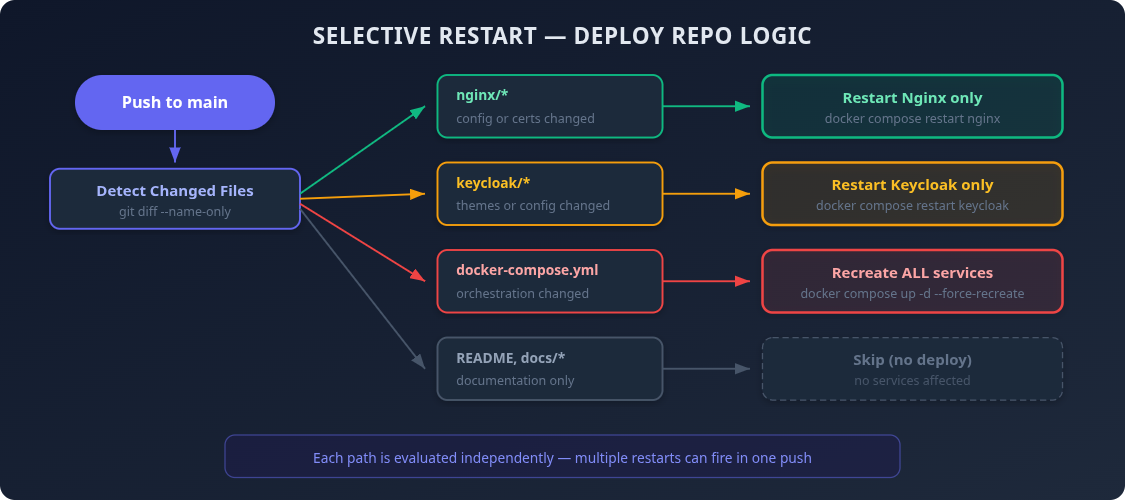Click 'docker compose restart nginx' command text
This screenshot has width=1125, height=500.
(x=912, y=118)
